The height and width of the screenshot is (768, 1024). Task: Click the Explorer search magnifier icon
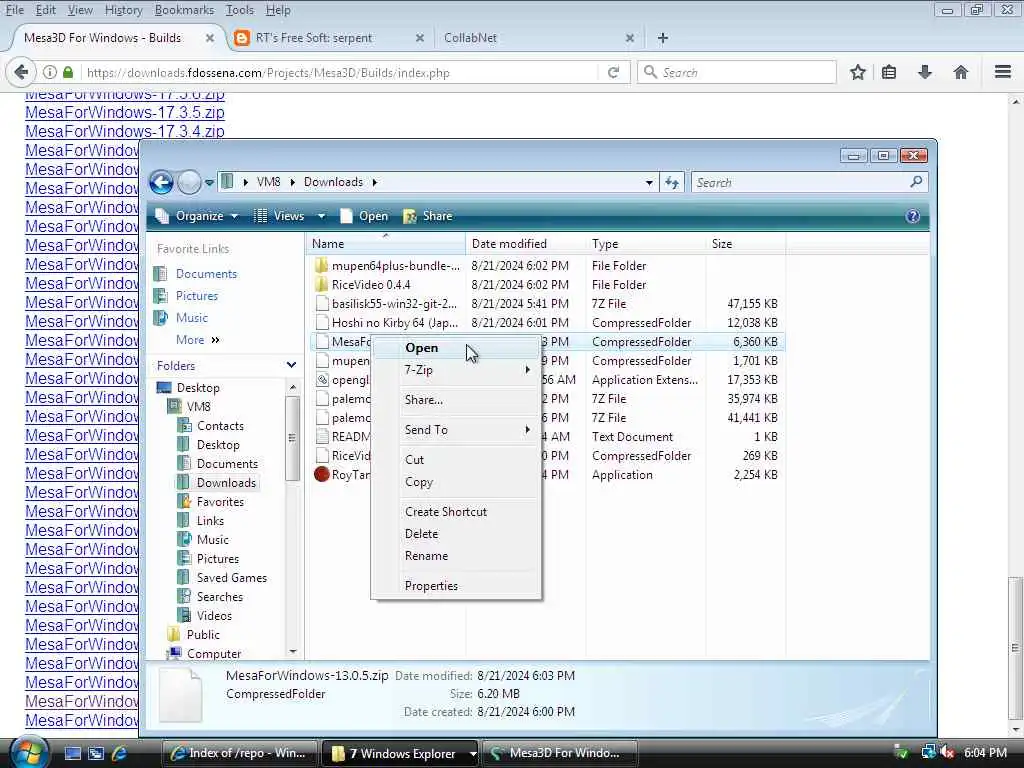click(x=916, y=182)
